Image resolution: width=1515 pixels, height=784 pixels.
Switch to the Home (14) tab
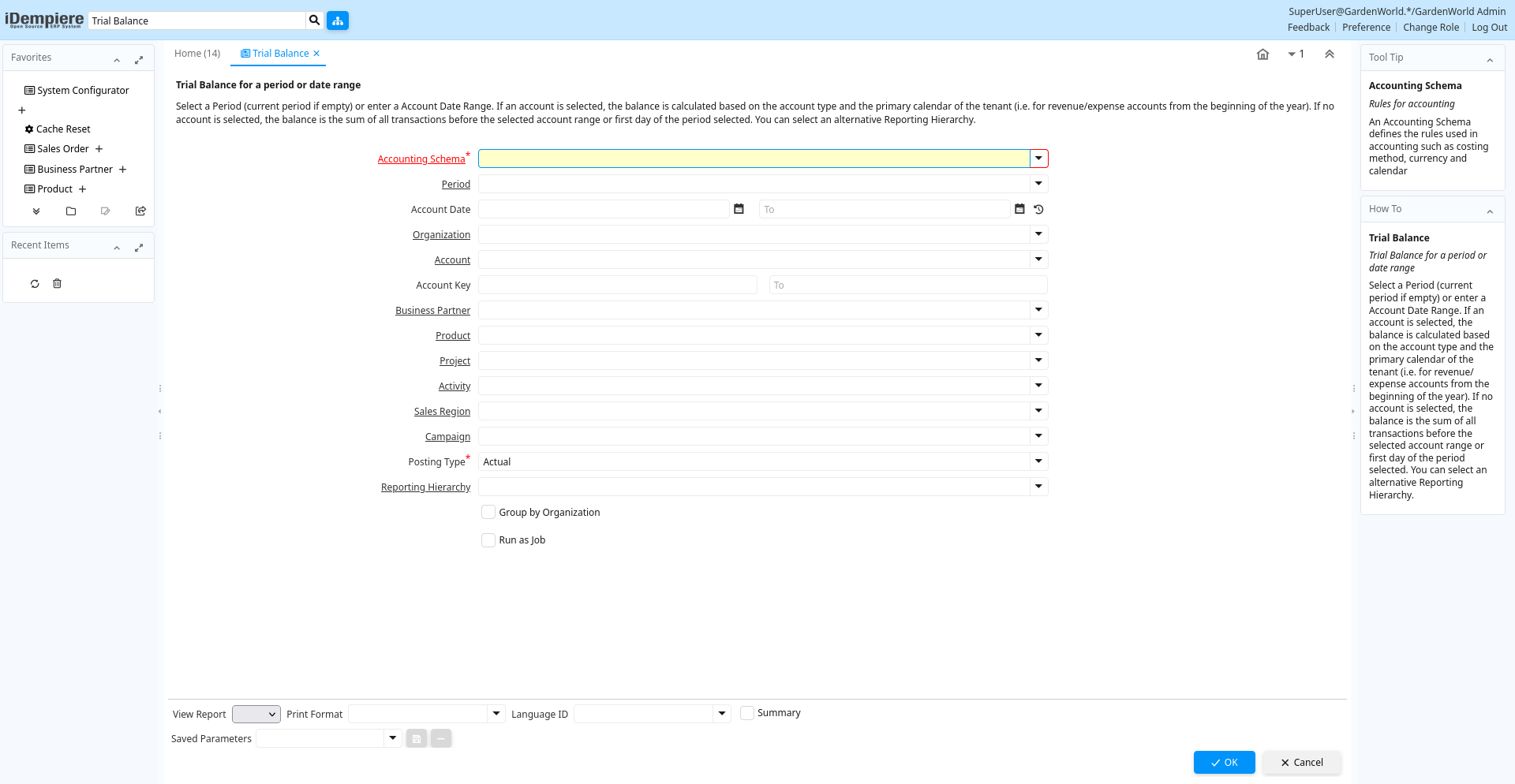point(197,54)
